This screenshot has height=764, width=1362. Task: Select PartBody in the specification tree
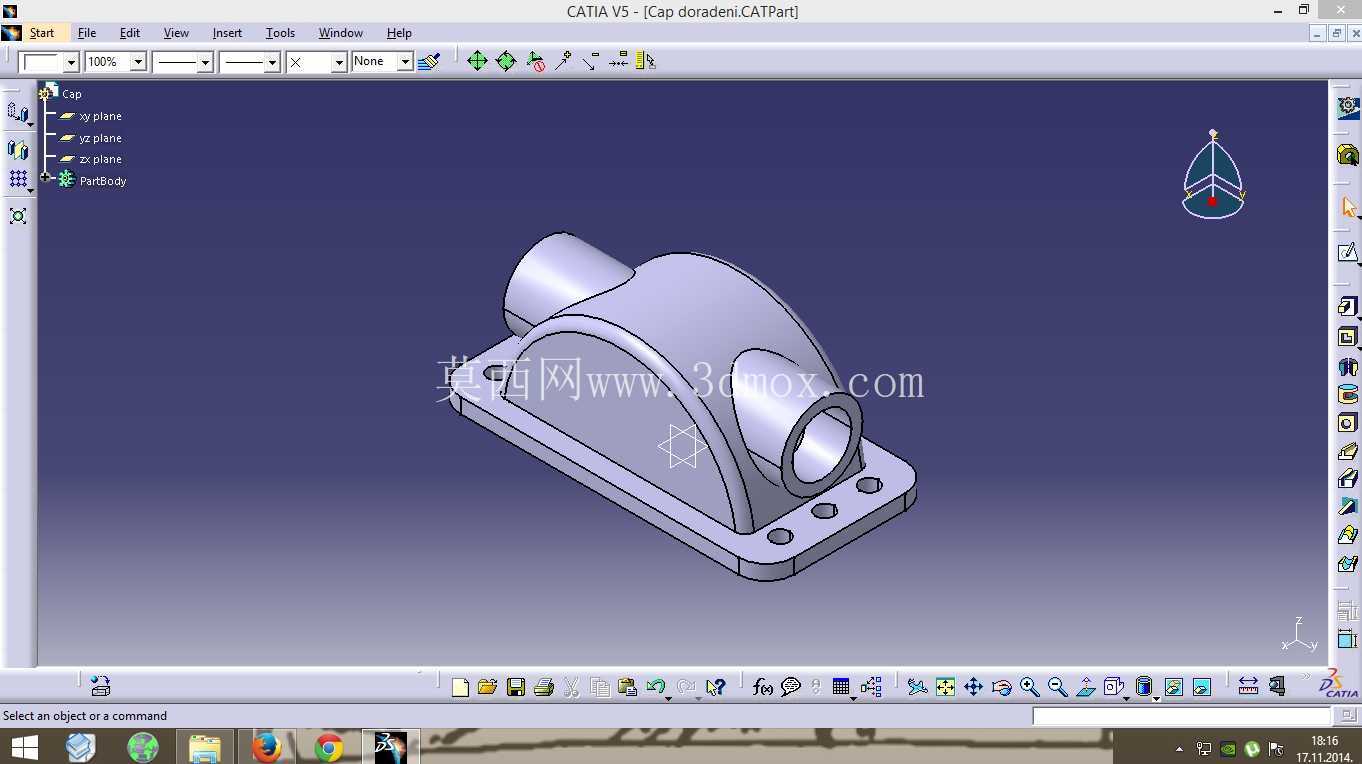[103, 181]
